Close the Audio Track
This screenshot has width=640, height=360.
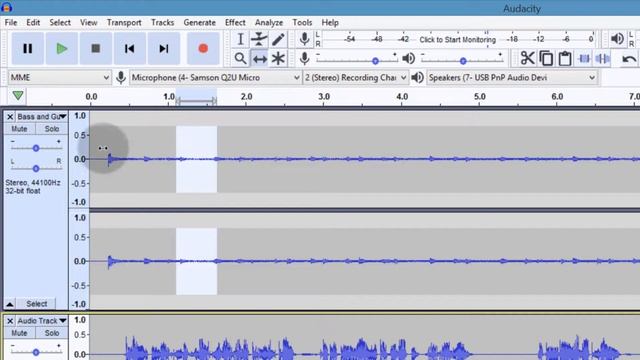tap(10, 321)
